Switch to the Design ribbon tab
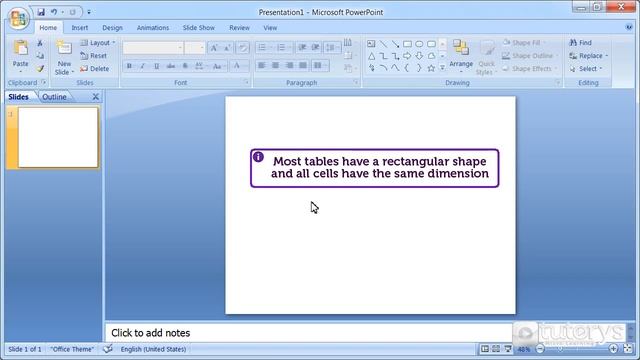 (x=112, y=28)
